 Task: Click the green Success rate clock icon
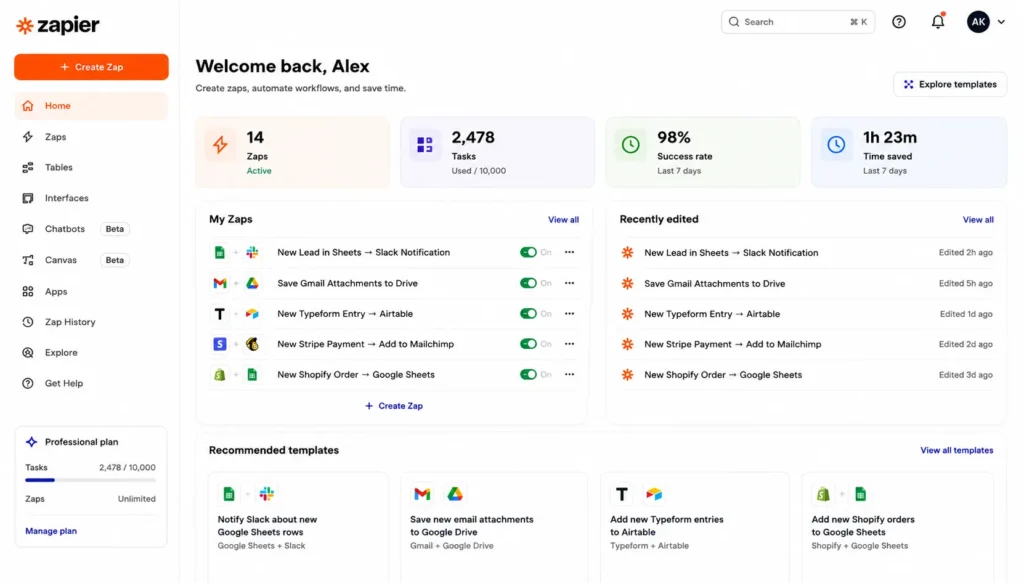[630, 144]
